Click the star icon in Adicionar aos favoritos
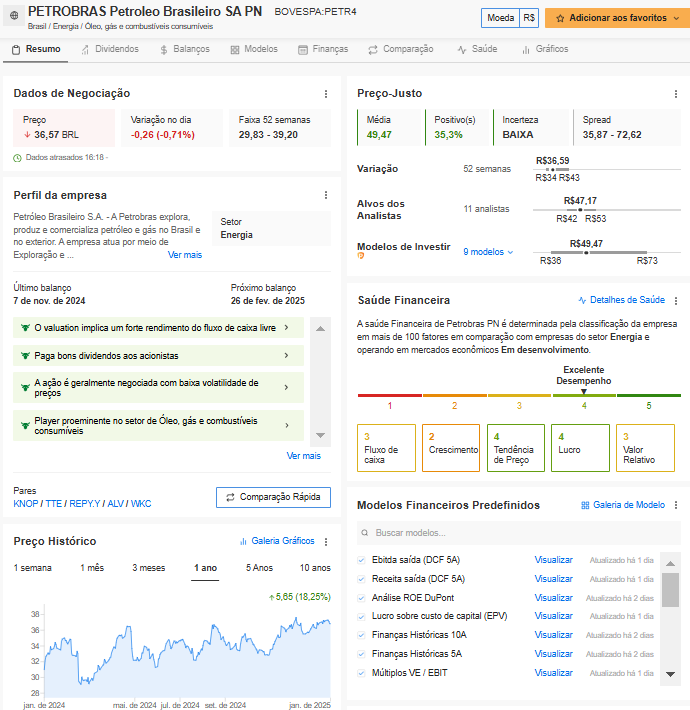This screenshot has height=710, width=690. click(560, 19)
